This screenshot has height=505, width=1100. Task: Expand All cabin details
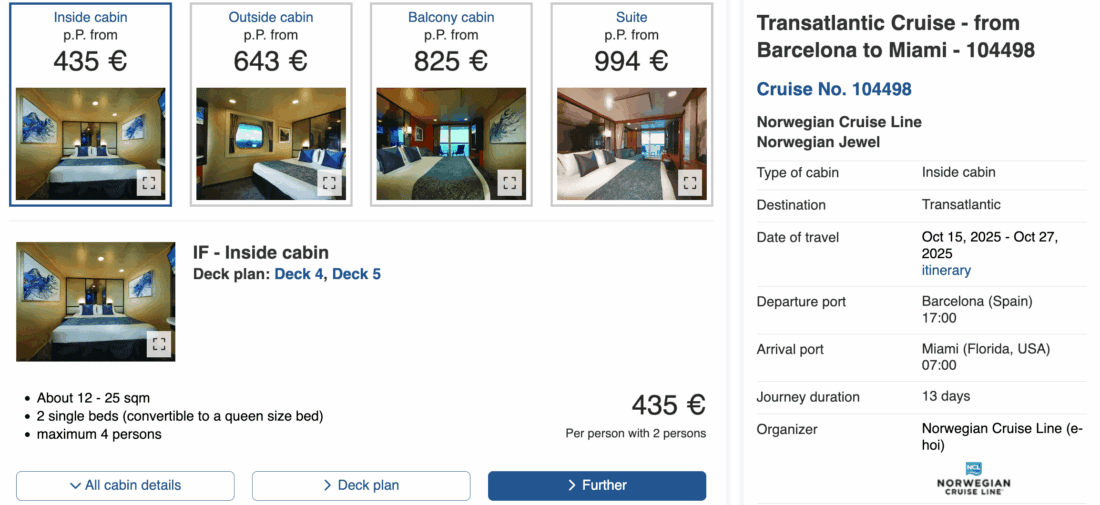click(125, 486)
